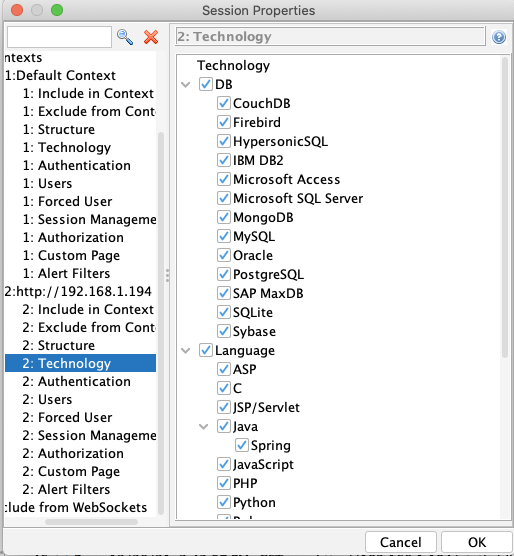Uncheck CouchDB technology
This screenshot has height=556, width=514.
pyautogui.click(x=224, y=103)
